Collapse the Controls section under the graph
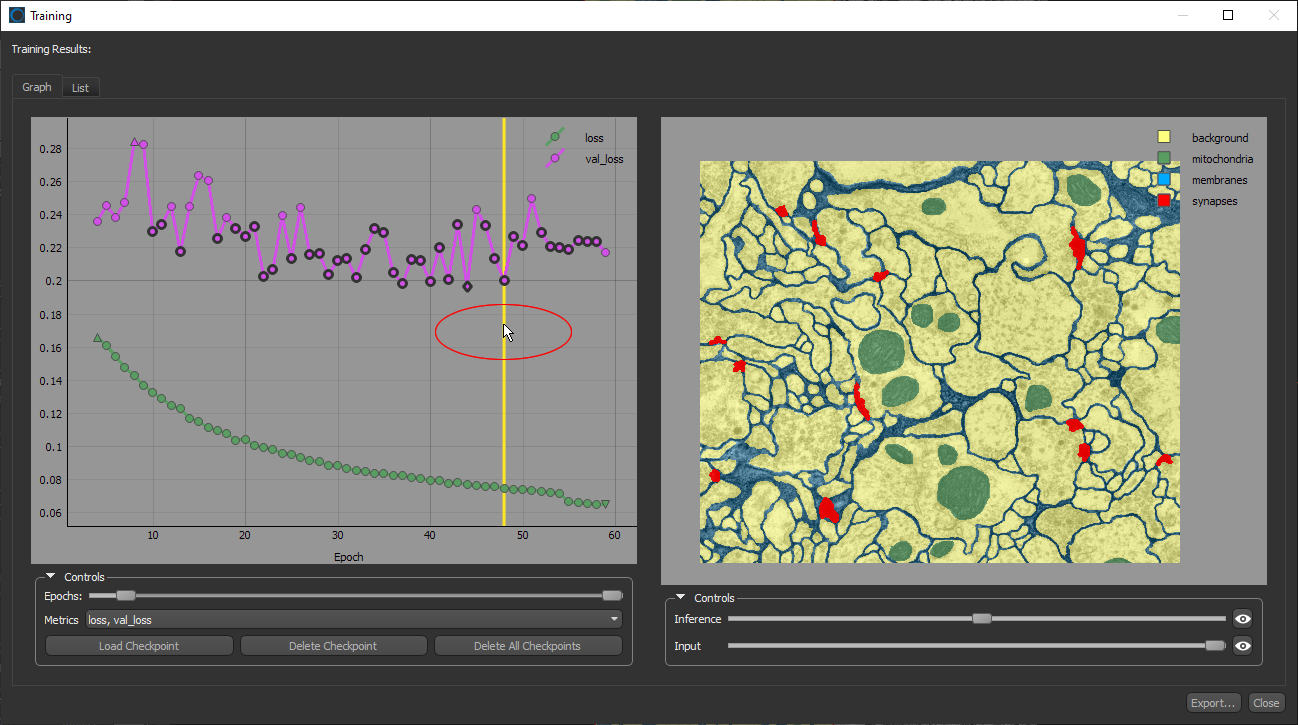This screenshot has width=1298, height=725. coord(51,577)
